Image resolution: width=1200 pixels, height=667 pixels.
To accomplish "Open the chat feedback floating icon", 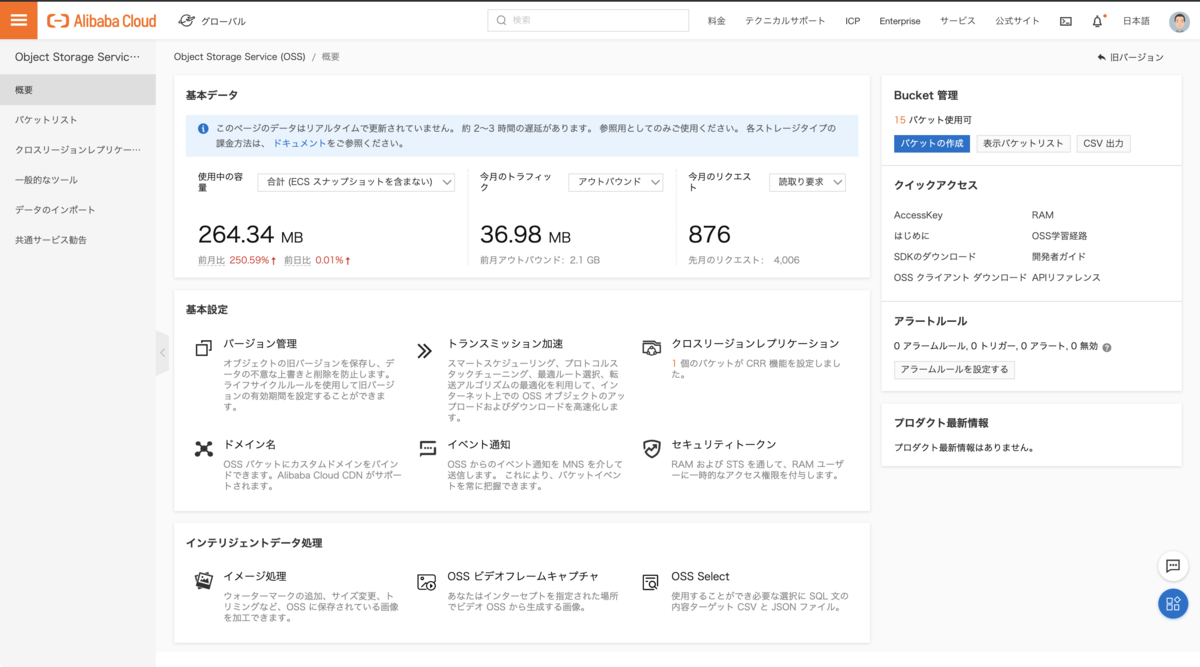I will (x=1173, y=566).
